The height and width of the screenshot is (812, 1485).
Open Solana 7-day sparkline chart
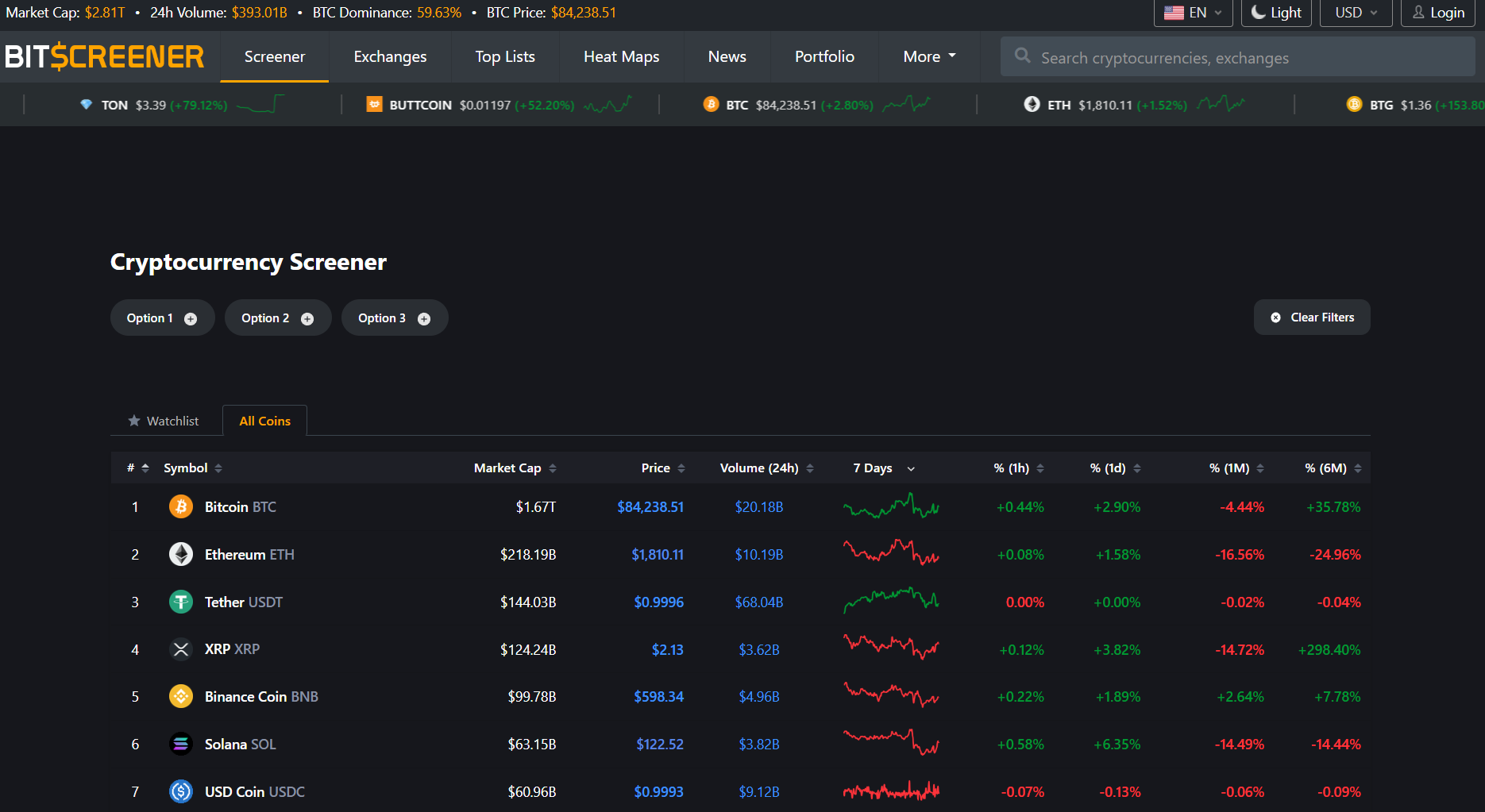[891, 743]
